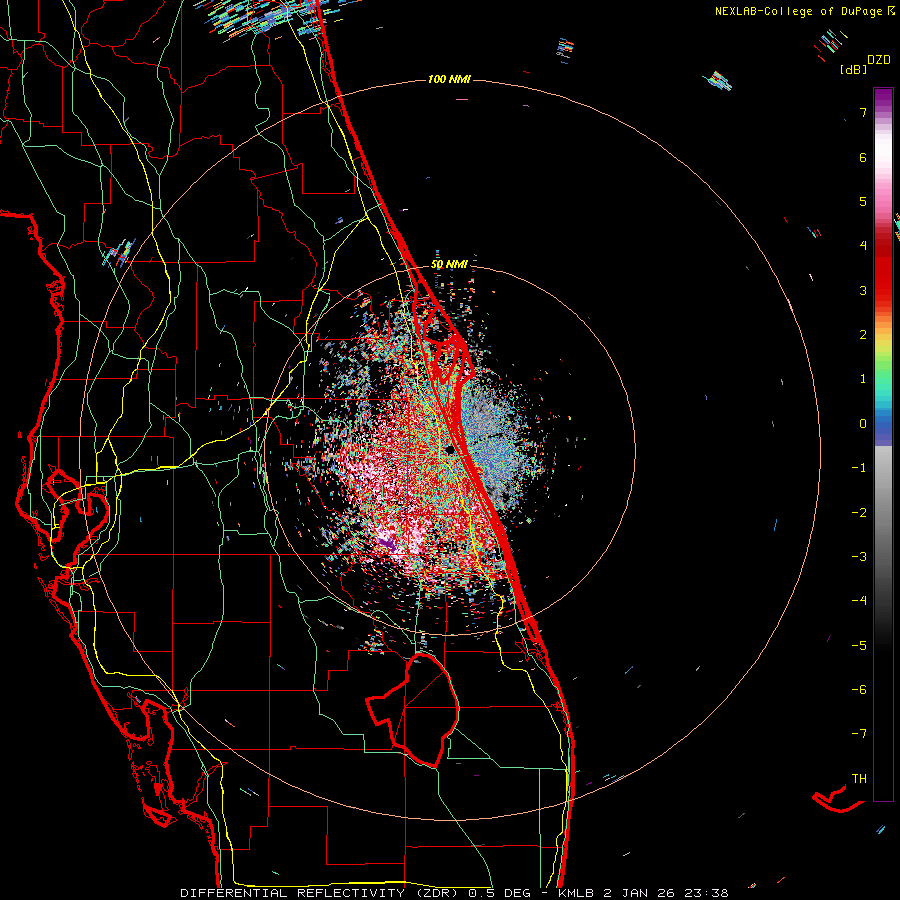Select the 1 value on the color scale
Screen dimensions: 900x900
[x=863, y=379]
